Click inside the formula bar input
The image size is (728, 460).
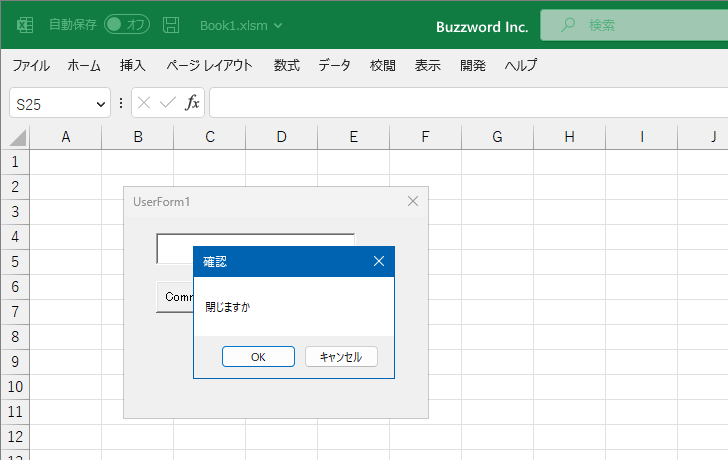[468, 103]
